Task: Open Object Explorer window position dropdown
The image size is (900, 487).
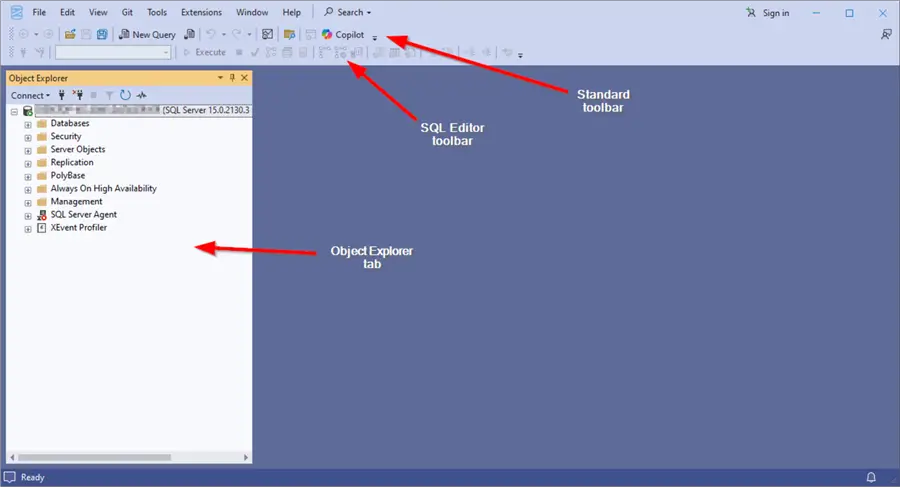Action: [220, 78]
